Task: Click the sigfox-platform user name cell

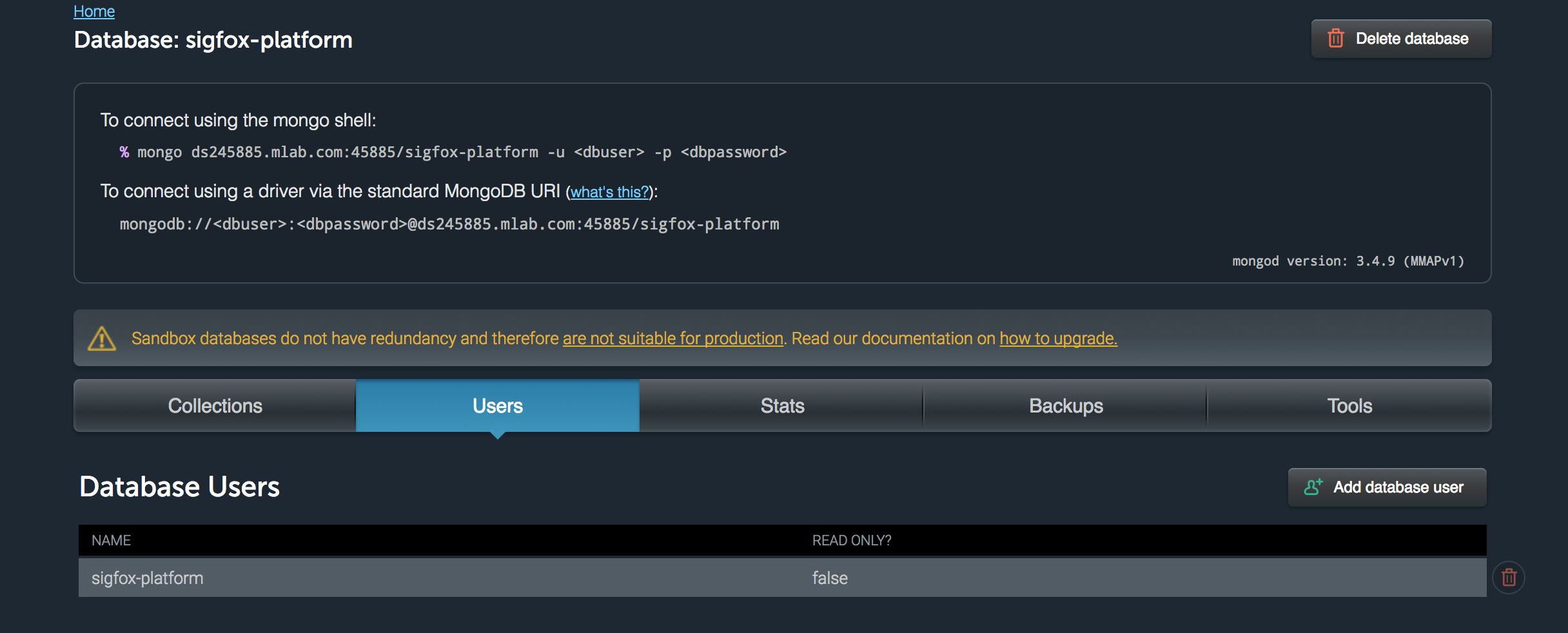Action: [148, 578]
